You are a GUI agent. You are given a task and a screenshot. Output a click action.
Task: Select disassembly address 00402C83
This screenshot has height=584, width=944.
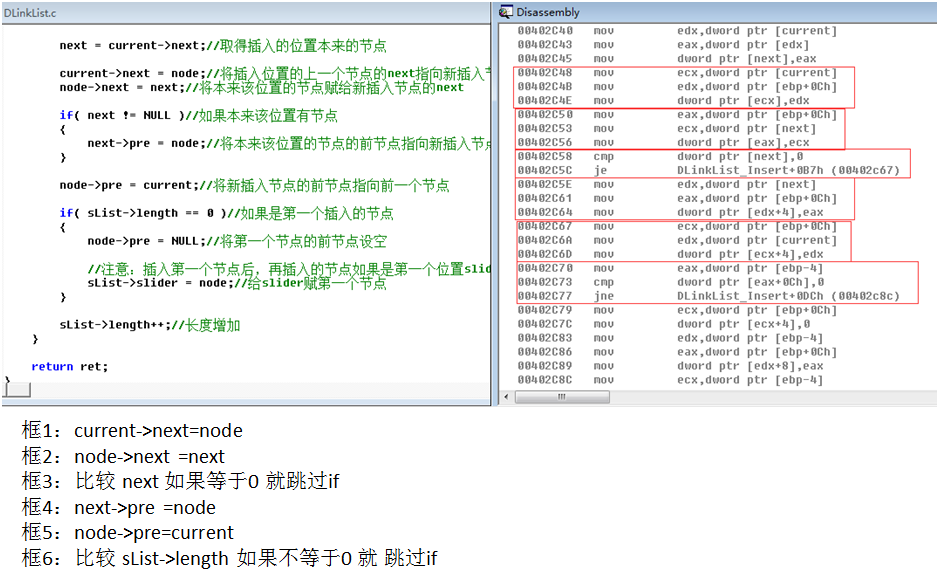545,338
